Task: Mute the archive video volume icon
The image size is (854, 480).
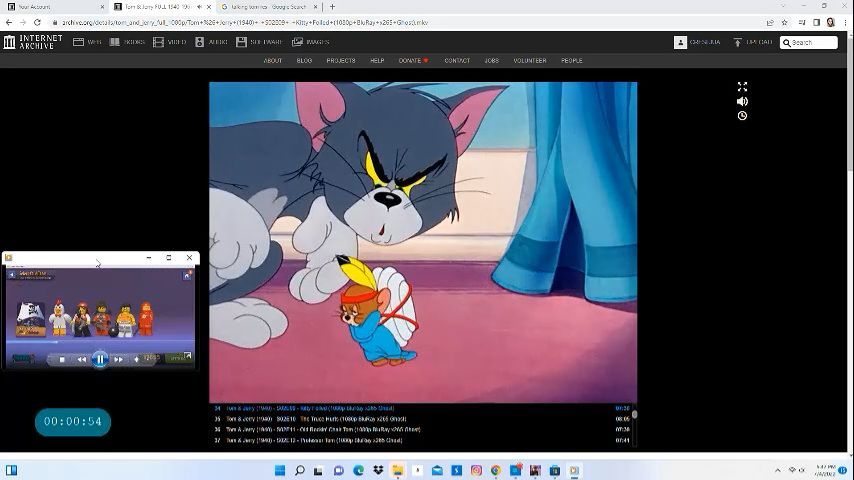Action: click(742, 101)
